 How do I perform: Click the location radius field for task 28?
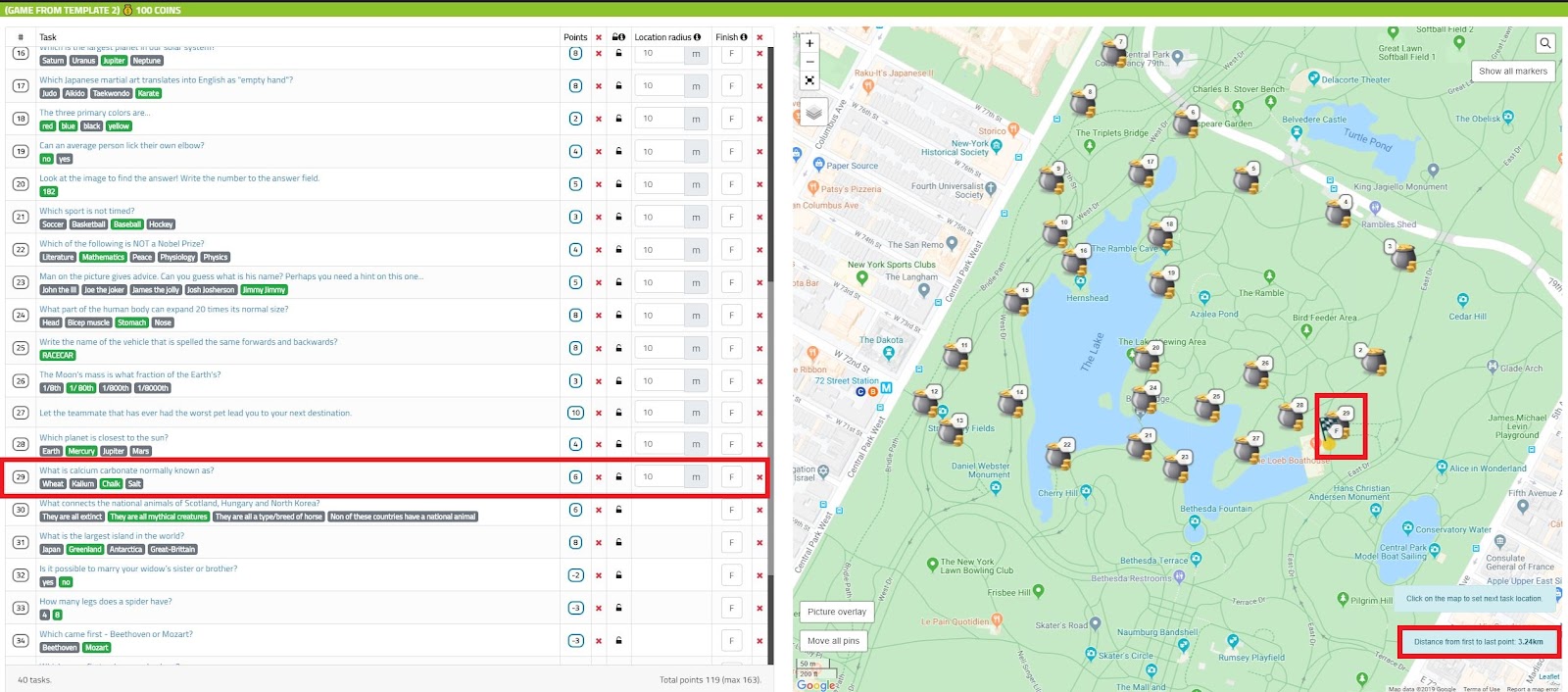661,445
